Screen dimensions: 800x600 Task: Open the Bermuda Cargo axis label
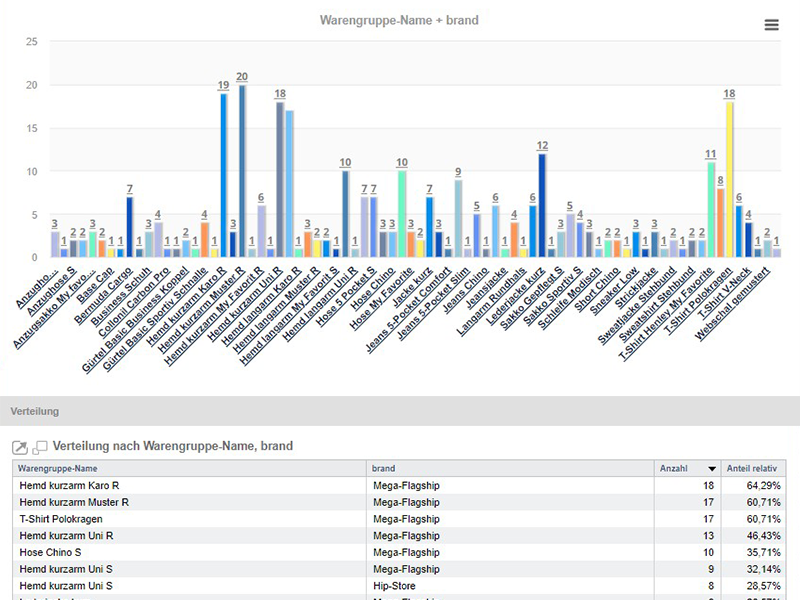103,295
